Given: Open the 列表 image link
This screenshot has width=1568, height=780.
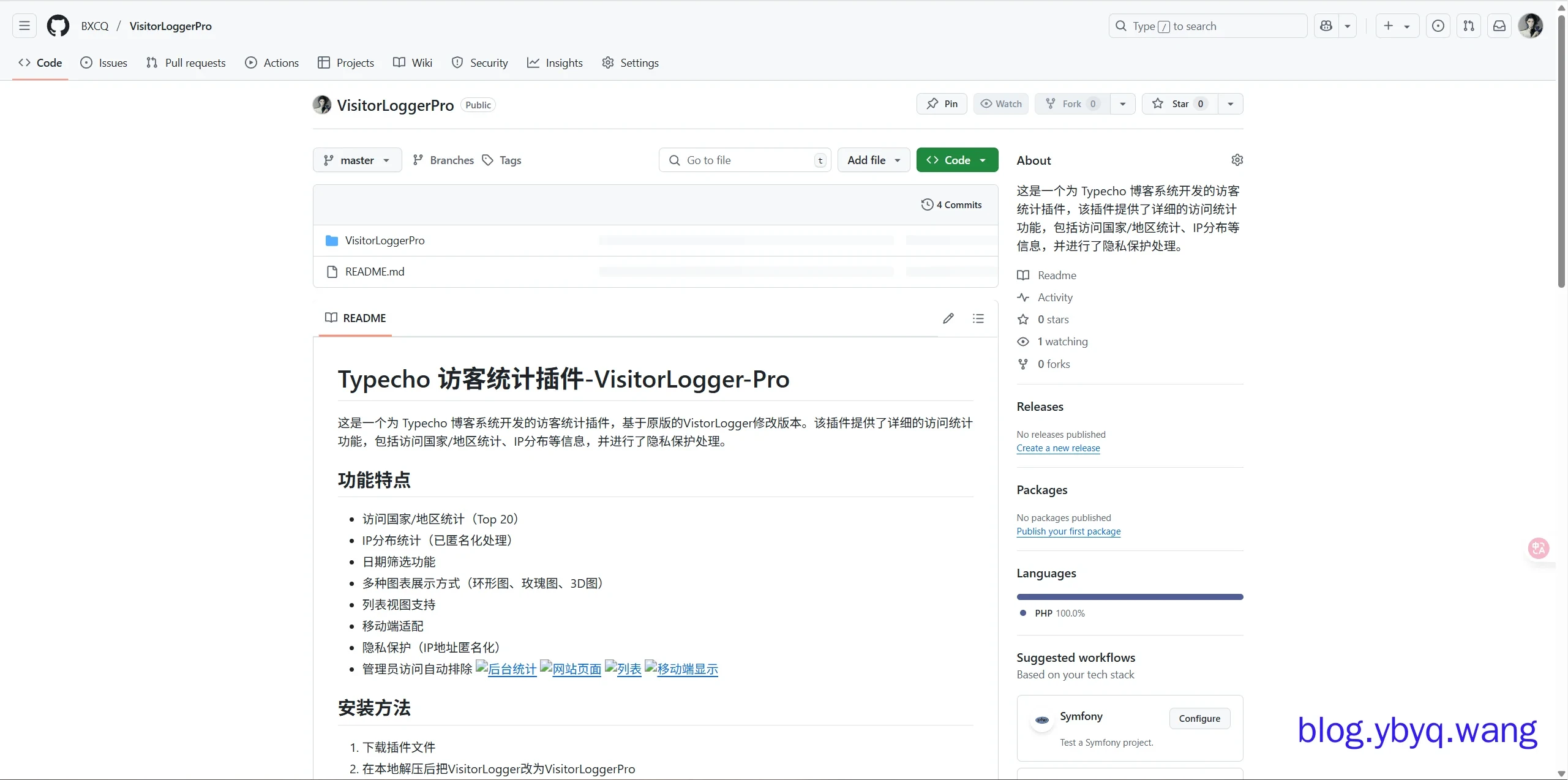Looking at the screenshot, I should pos(623,669).
